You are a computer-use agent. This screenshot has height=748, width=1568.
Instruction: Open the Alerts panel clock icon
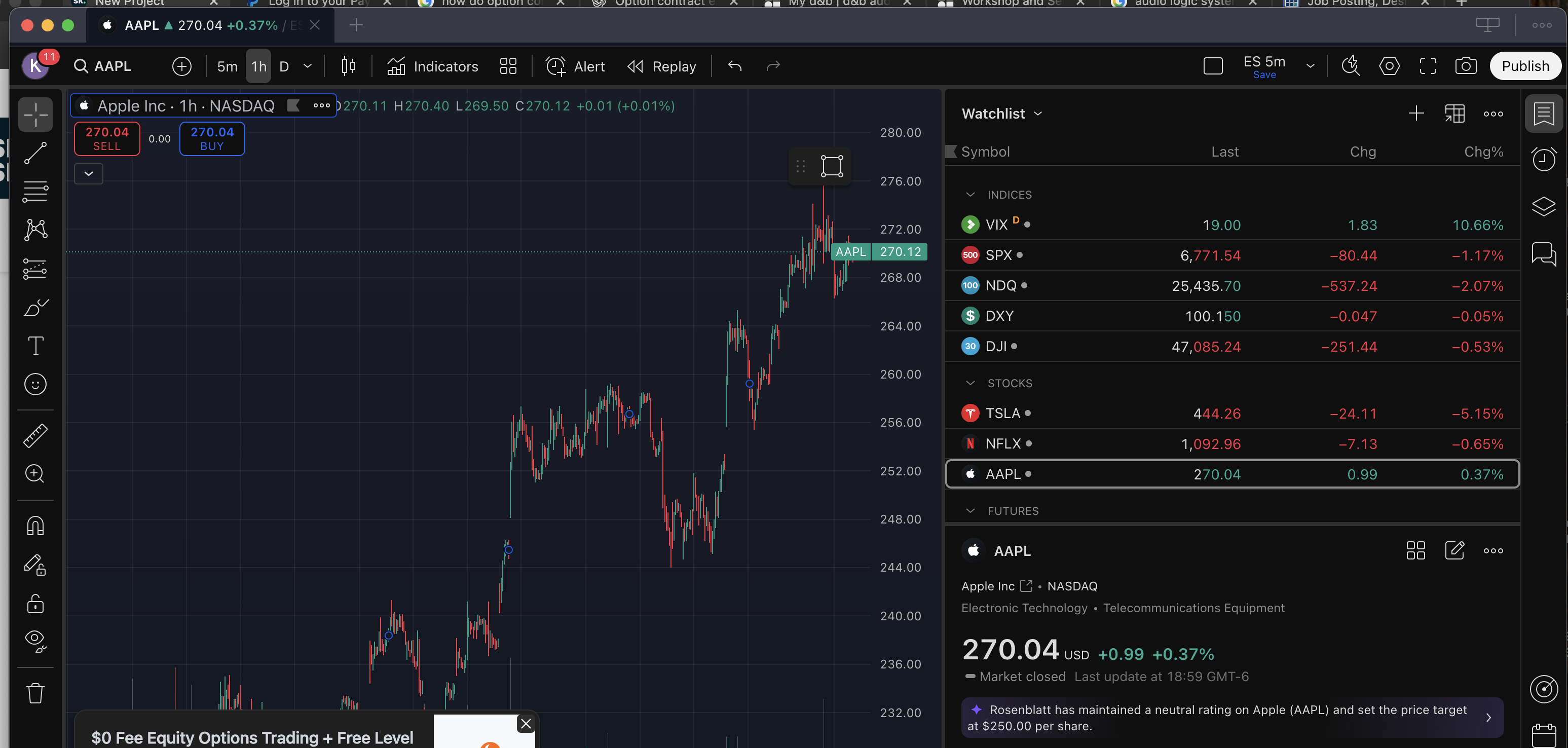click(x=1543, y=160)
